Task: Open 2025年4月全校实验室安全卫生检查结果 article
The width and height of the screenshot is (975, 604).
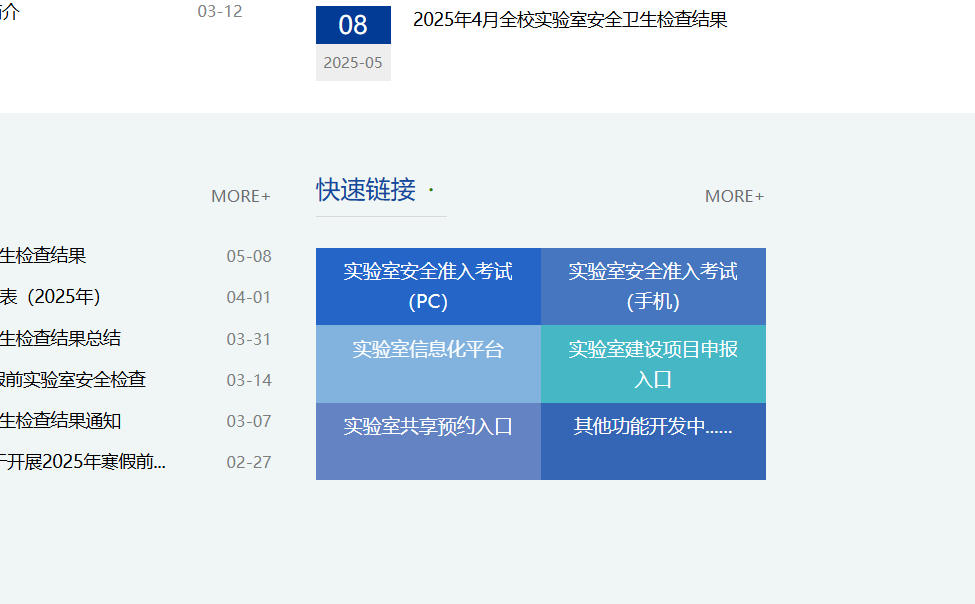Action: (x=569, y=20)
